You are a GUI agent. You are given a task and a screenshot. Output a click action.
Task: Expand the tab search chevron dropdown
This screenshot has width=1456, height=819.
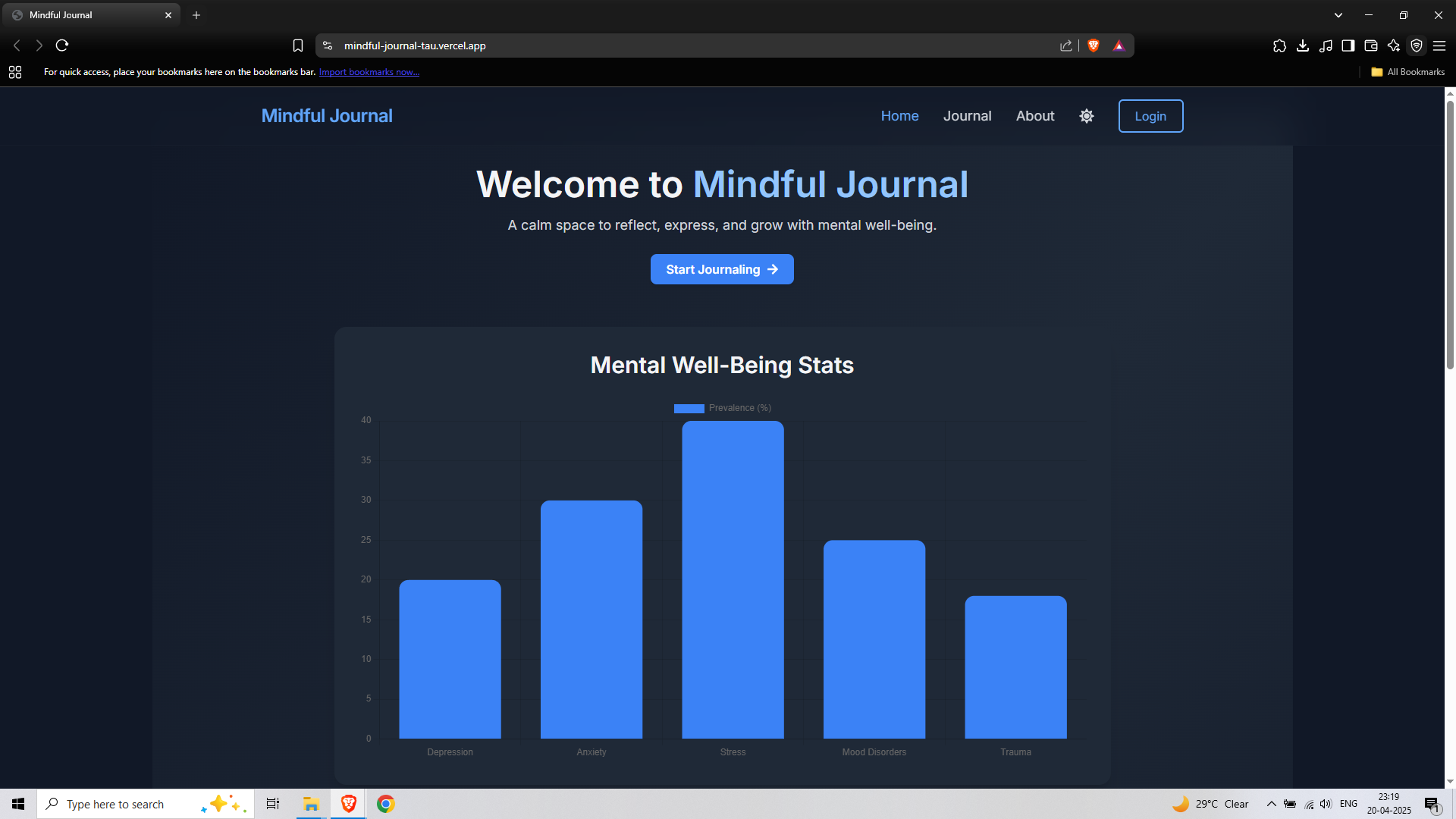point(1338,15)
